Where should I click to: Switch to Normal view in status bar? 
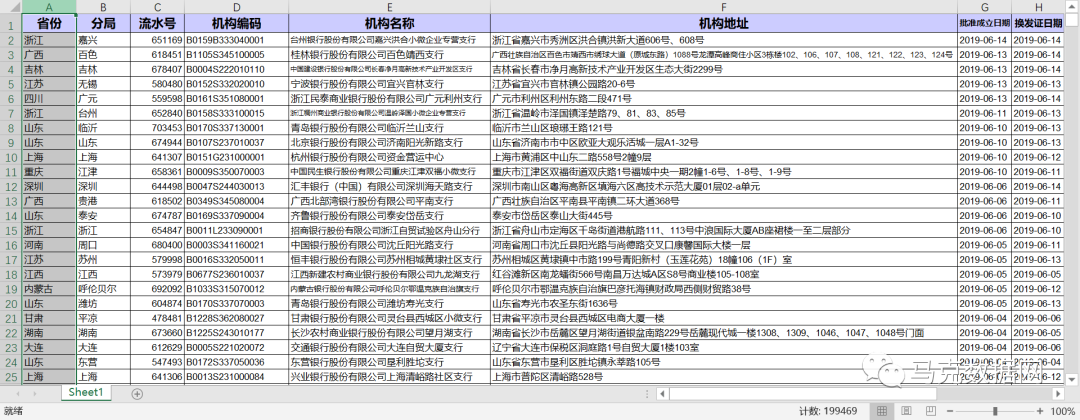(x=881, y=411)
